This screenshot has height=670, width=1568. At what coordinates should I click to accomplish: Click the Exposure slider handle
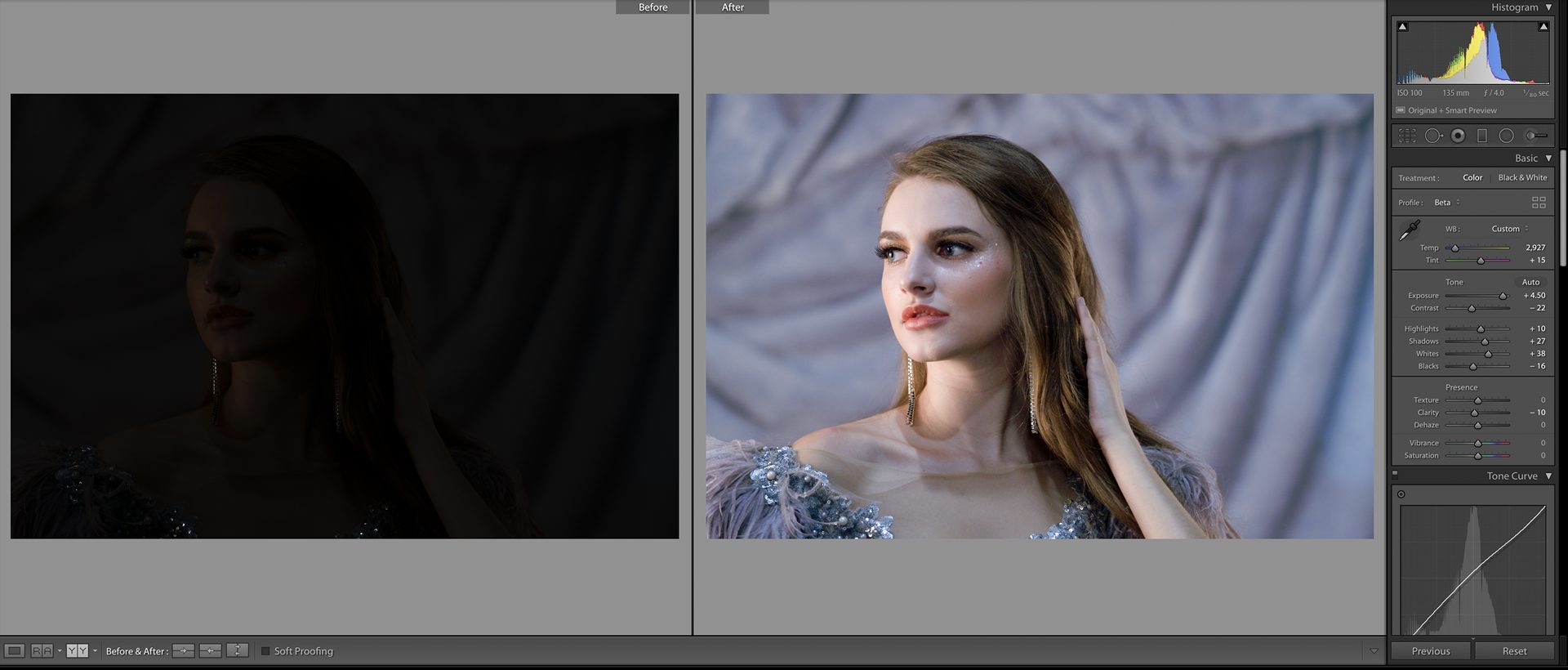coord(1502,296)
